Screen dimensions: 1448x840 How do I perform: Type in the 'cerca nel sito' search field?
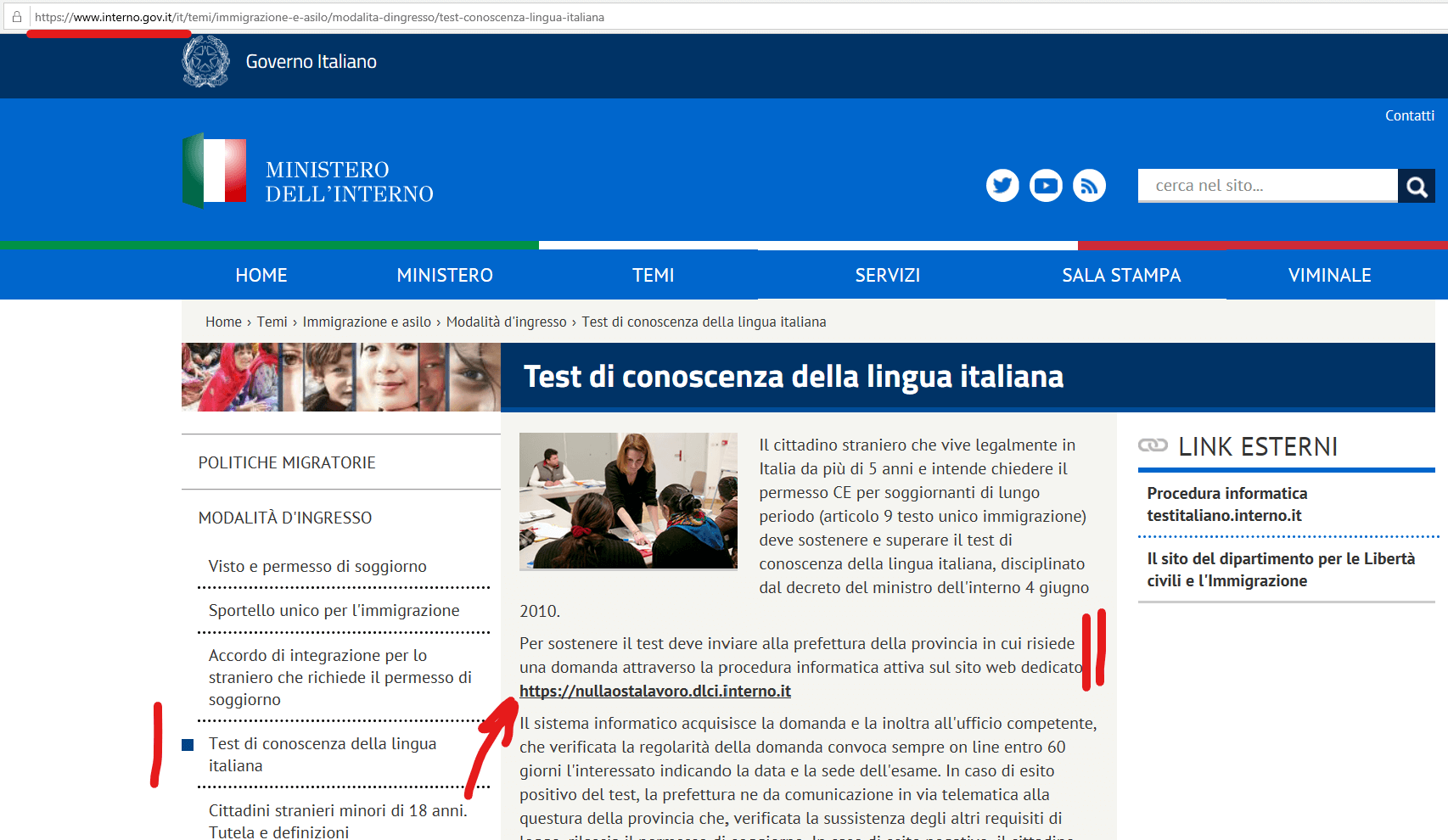[1266, 186]
